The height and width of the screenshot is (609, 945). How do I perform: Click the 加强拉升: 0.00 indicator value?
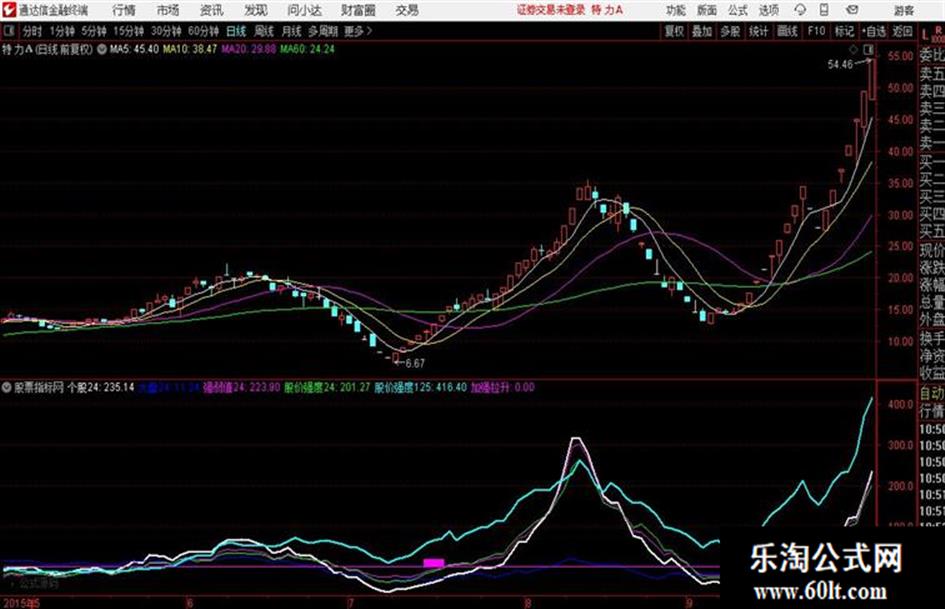[503, 388]
